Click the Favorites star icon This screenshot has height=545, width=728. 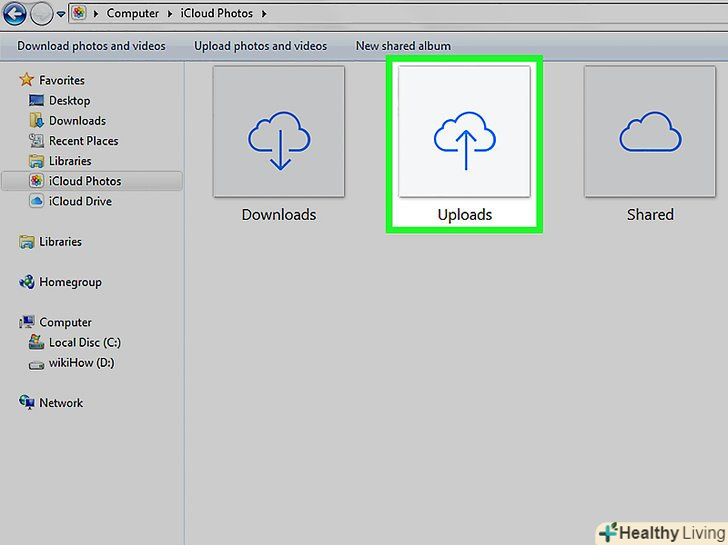26,79
